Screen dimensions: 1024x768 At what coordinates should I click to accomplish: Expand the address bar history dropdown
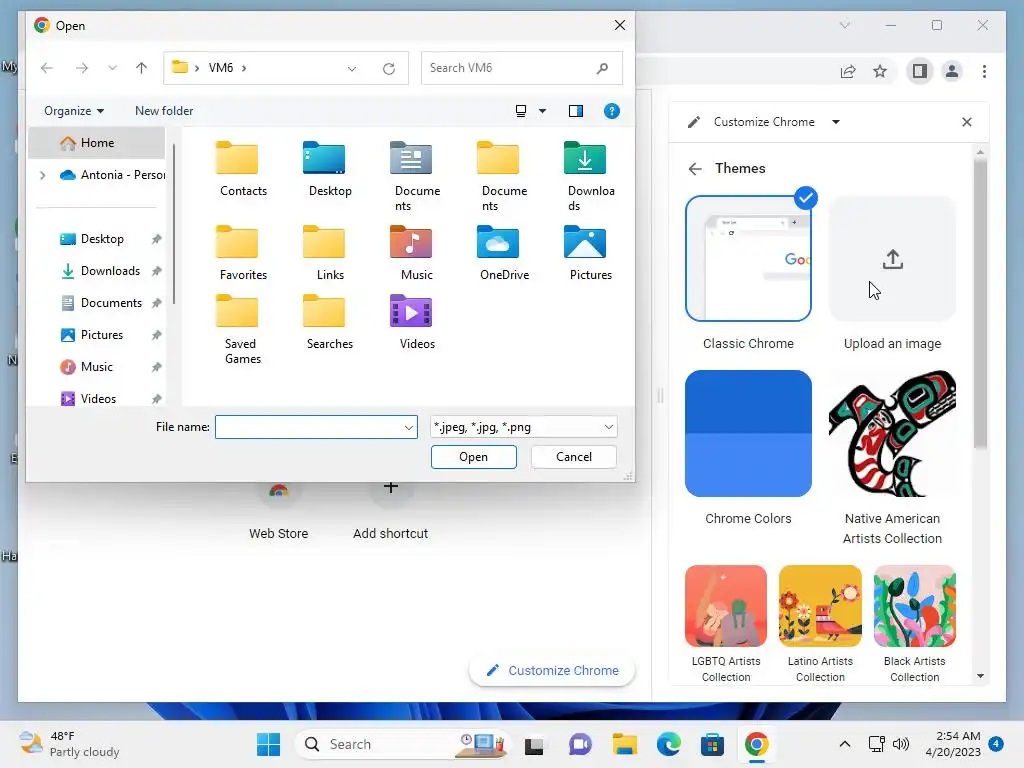(x=352, y=68)
